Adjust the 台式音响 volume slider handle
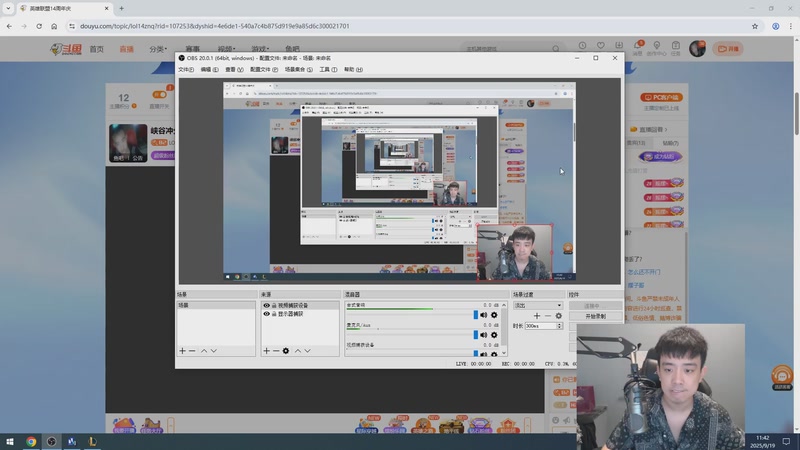This screenshot has width=800, height=450. click(x=476, y=315)
